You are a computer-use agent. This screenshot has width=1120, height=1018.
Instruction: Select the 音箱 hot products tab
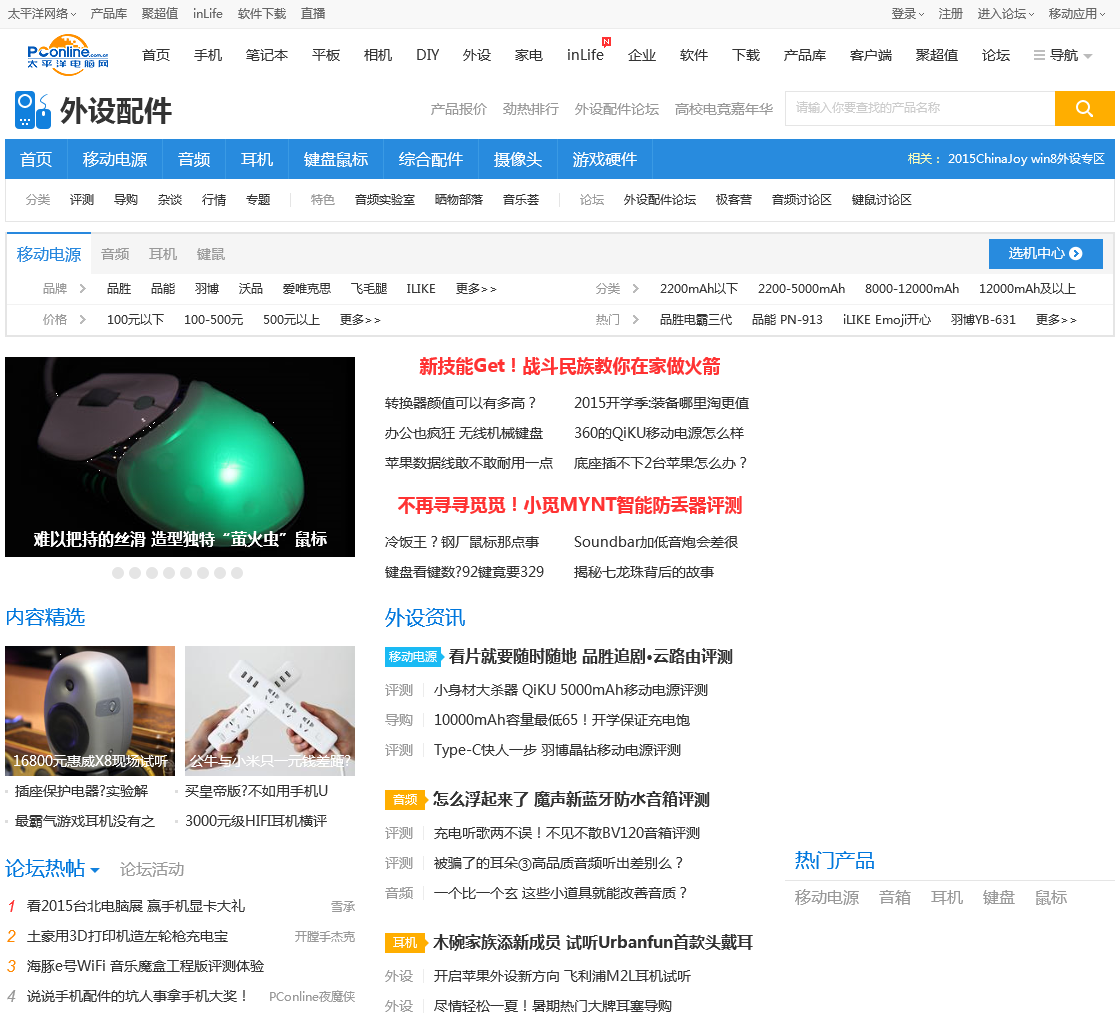894,897
